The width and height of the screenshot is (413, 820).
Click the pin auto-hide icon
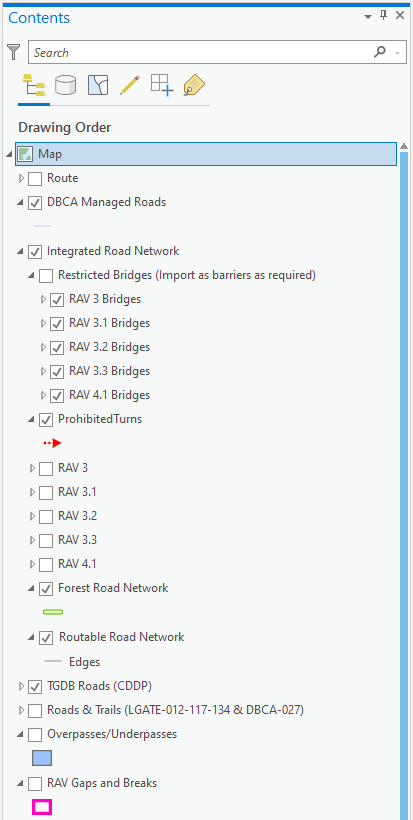383,16
